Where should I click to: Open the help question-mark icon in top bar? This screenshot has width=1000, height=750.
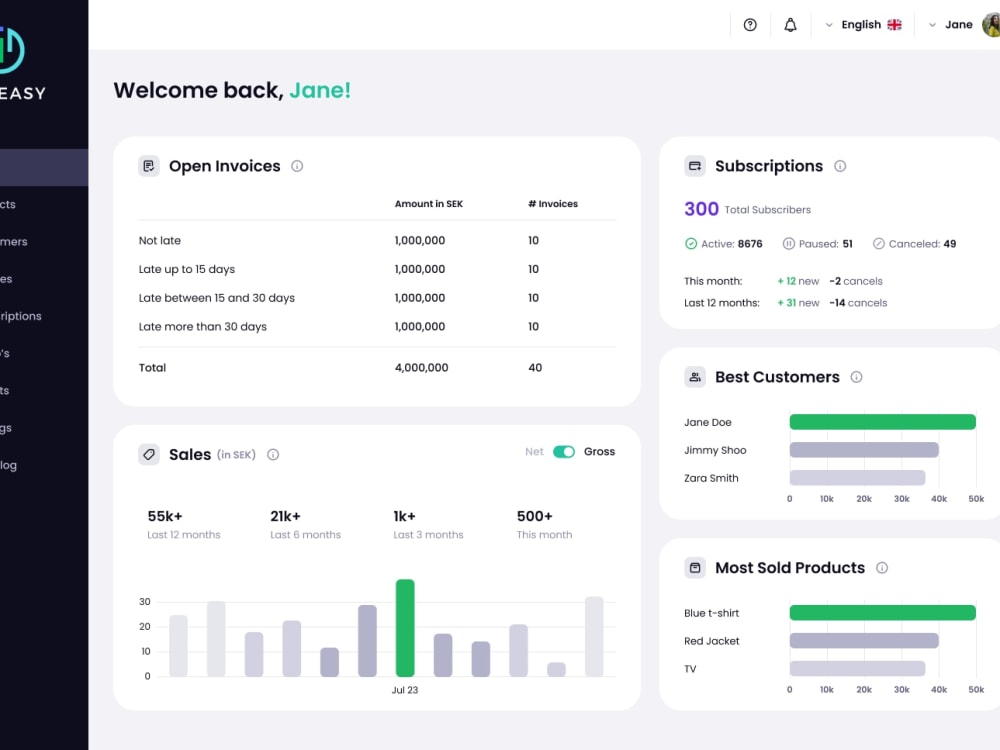tap(750, 24)
